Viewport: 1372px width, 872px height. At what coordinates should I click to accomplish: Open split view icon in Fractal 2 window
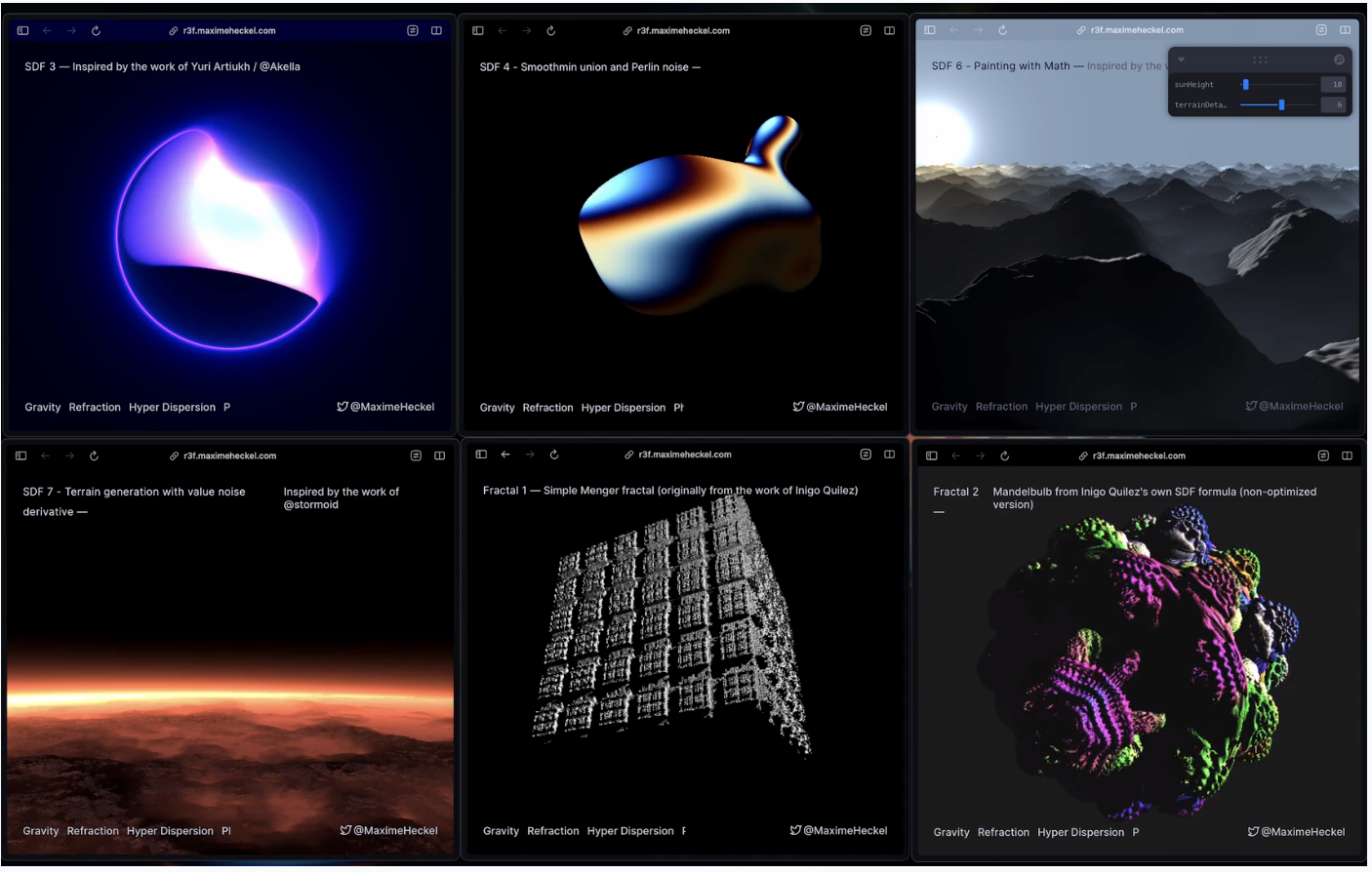click(1347, 456)
